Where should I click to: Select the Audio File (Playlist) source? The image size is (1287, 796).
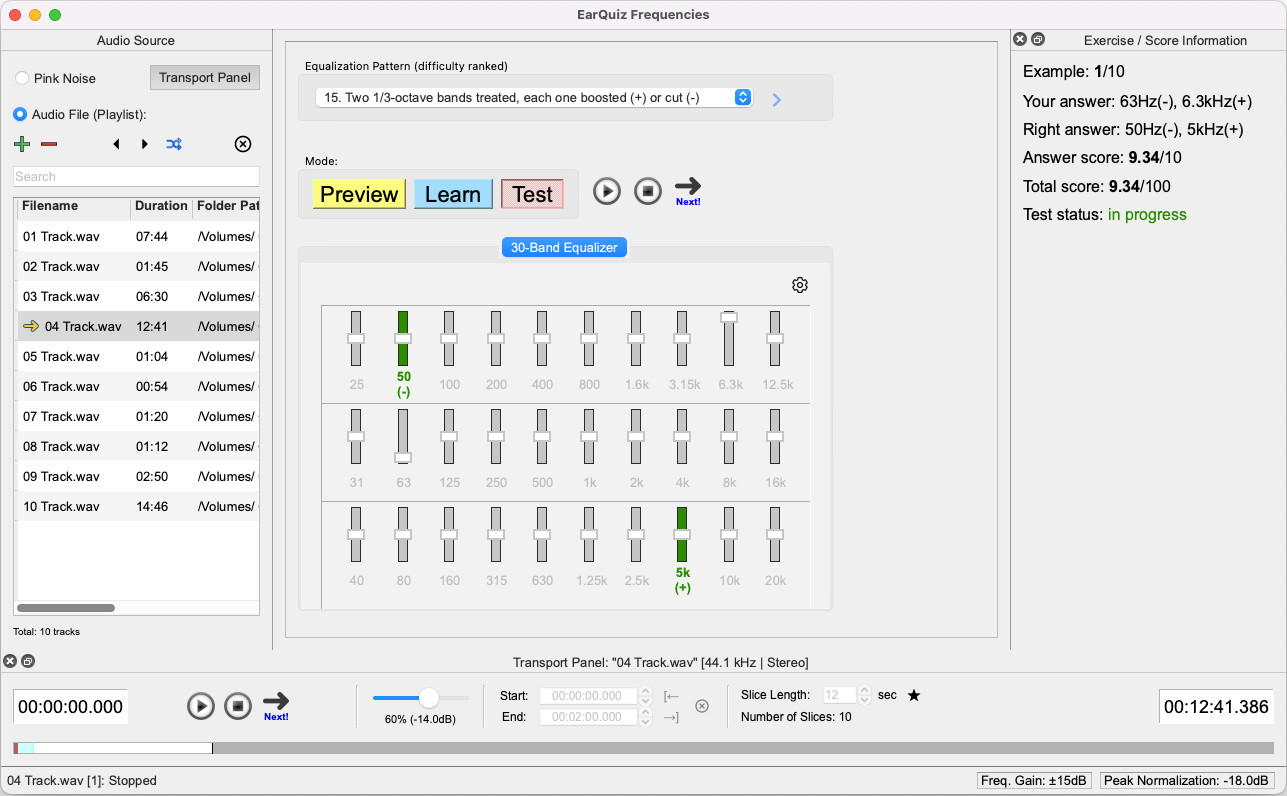pos(21,115)
